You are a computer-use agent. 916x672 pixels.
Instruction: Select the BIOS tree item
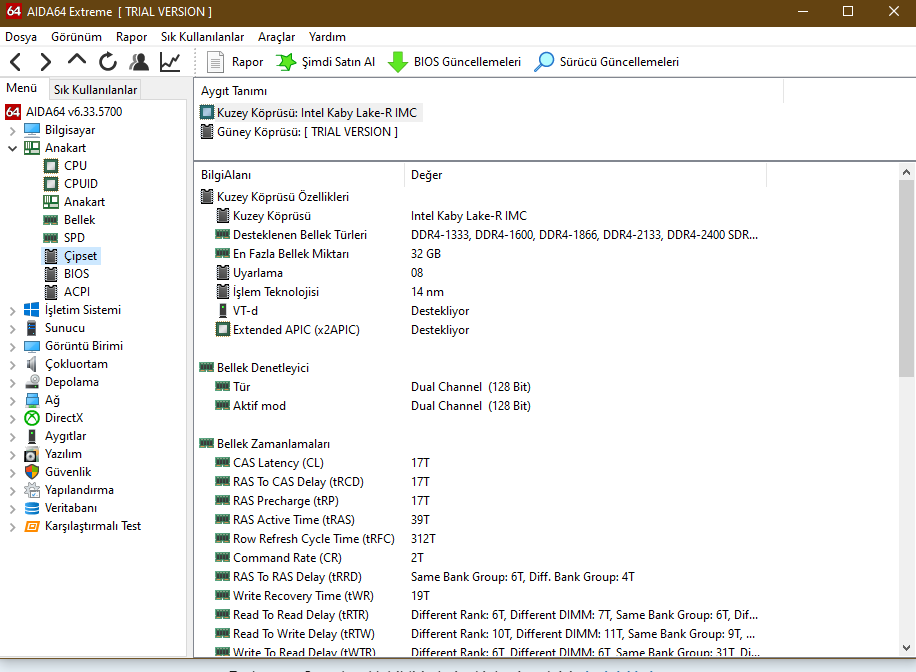tap(77, 273)
